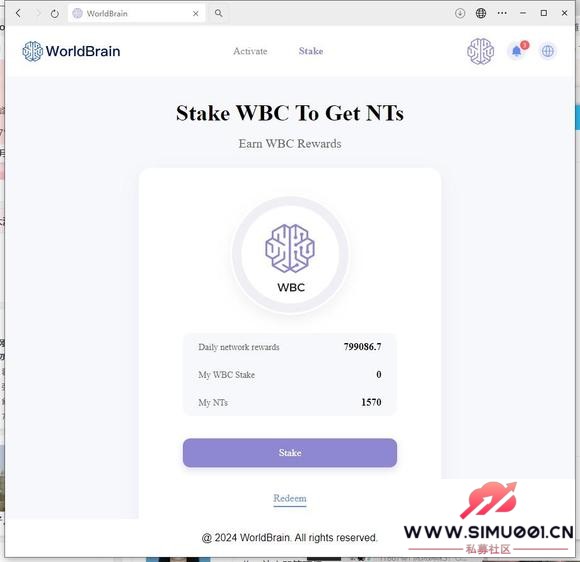Viewport: 580px width, 562px height.
Task: Click the WBC token circle logo
Action: (x=290, y=255)
